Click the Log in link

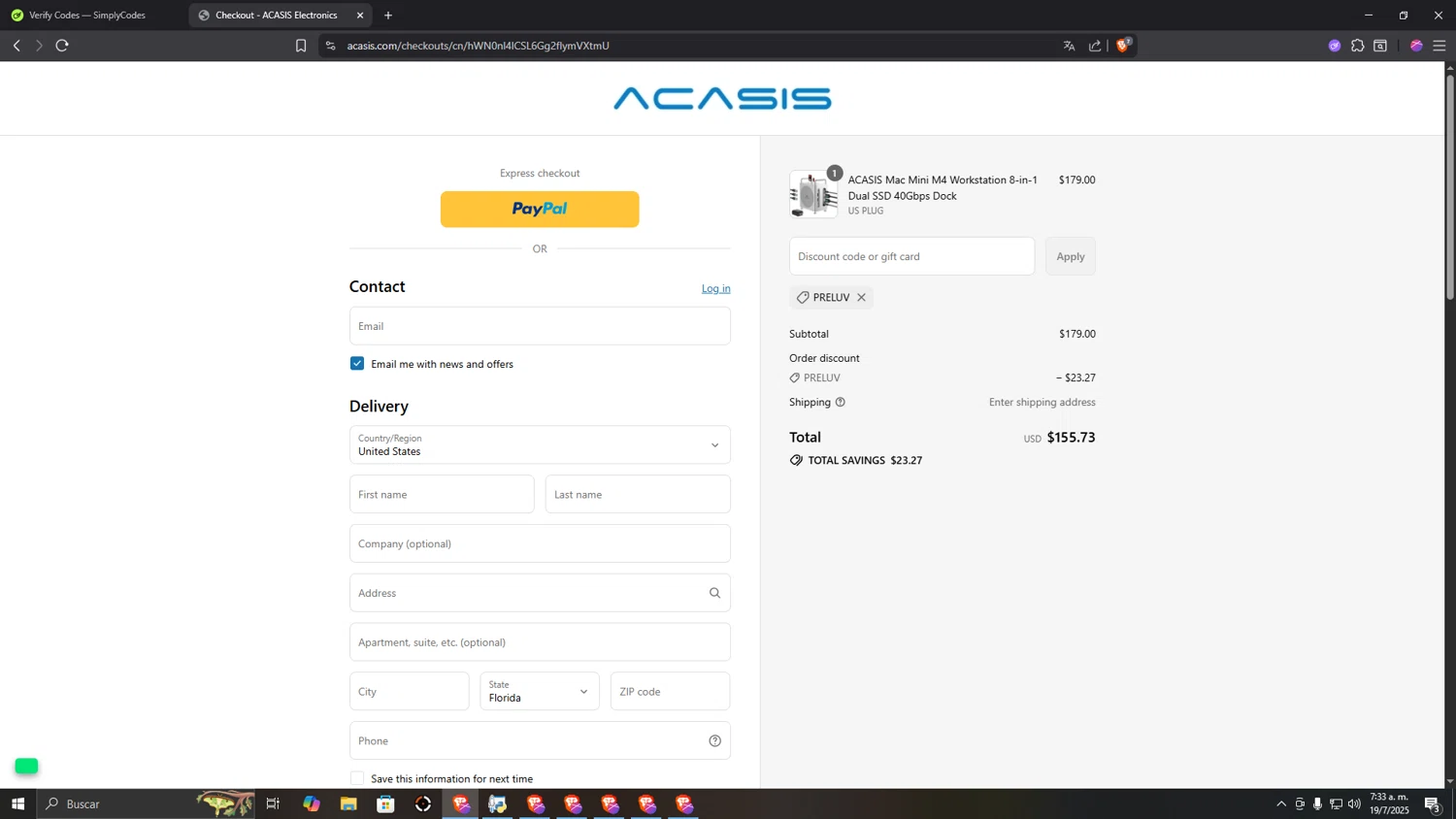pyautogui.click(x=716, y=288)
